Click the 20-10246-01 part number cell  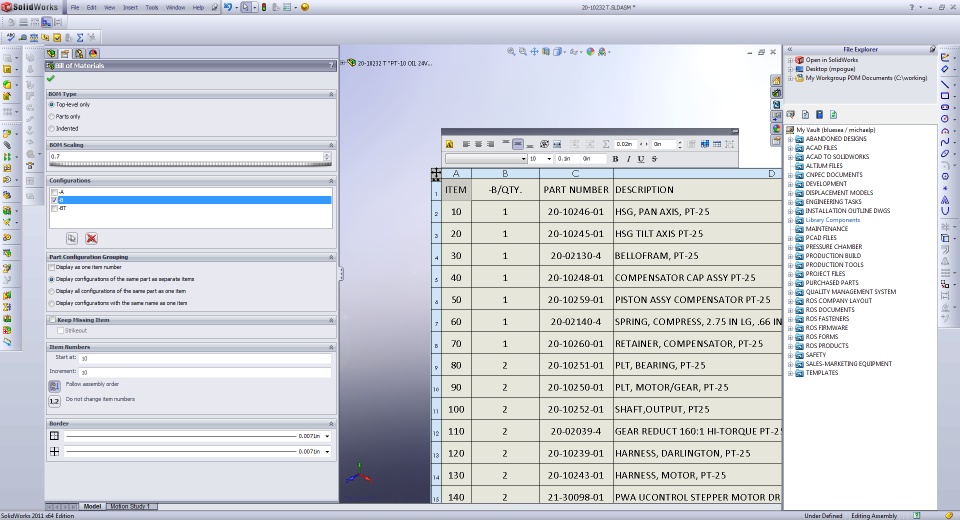[x=576, y=212]
